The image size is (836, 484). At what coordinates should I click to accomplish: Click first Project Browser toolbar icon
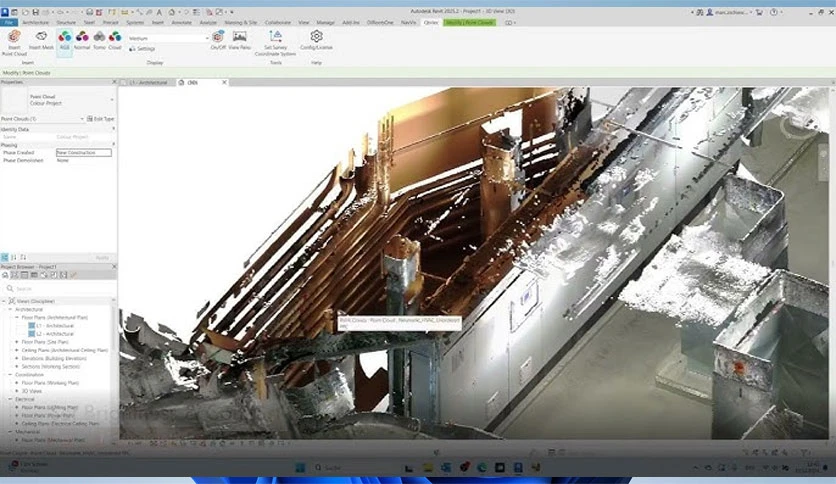[5, 275]
